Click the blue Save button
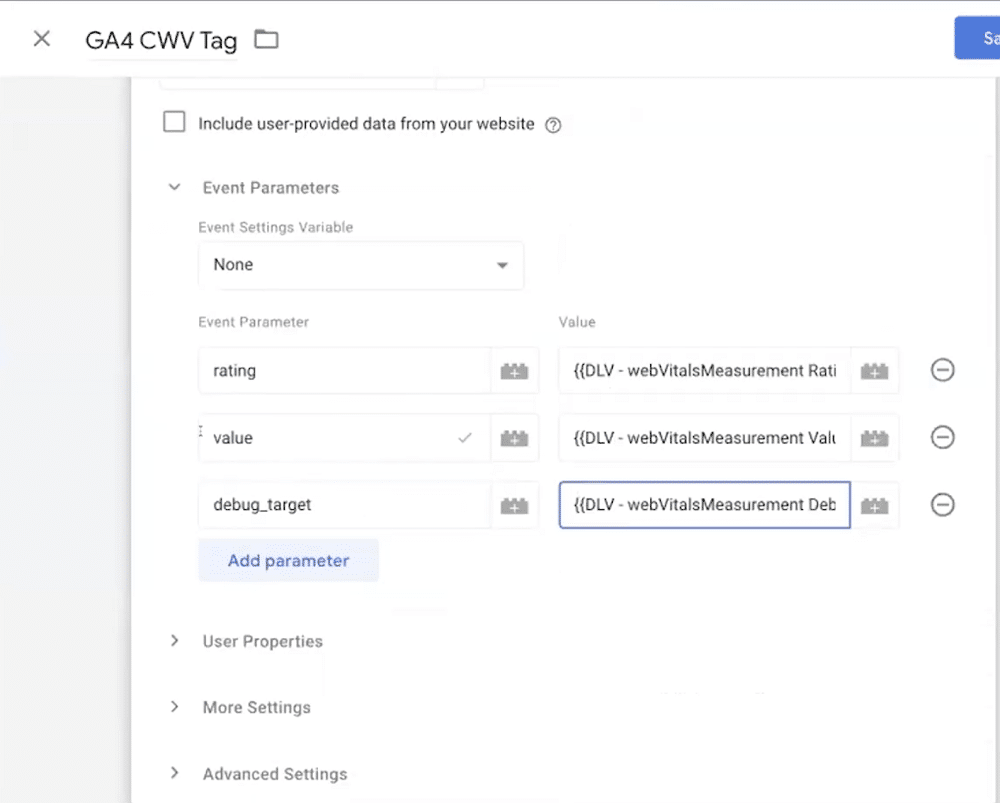This screenshot has height=803, width=1000. [977, 38]
